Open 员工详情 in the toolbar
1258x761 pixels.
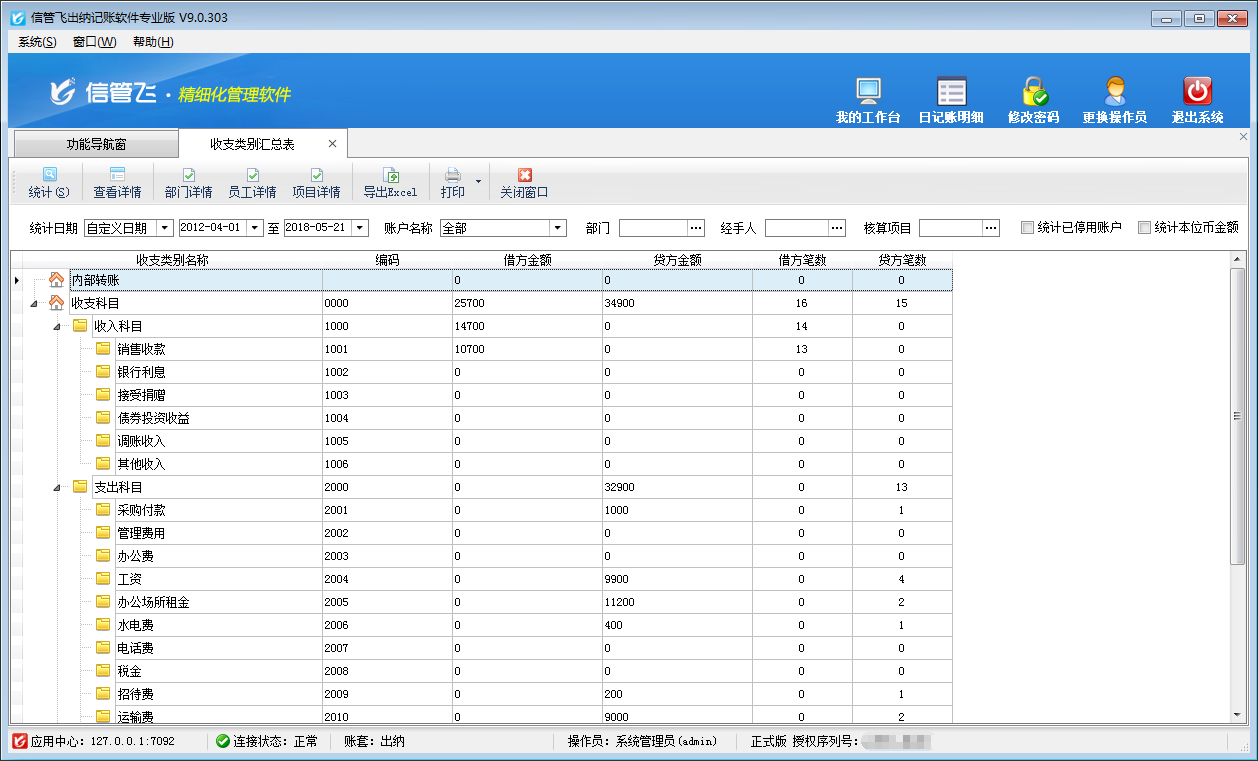[x=252, y=175]
